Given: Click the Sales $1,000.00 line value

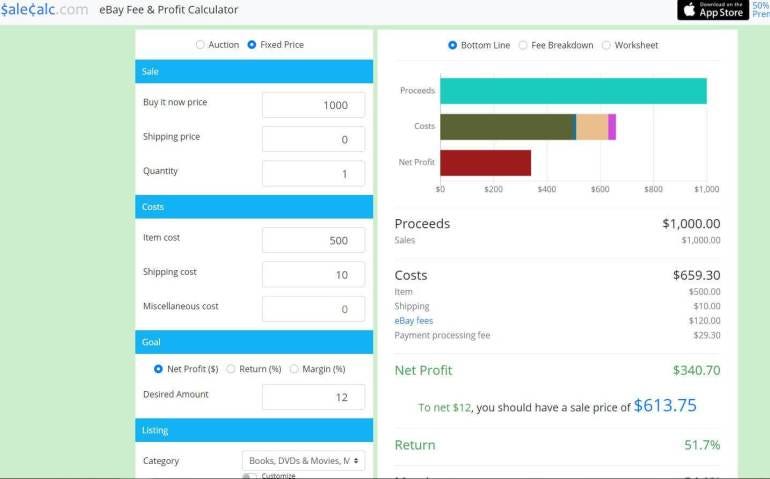Looking at the screenshot, I should coord(701,240).
